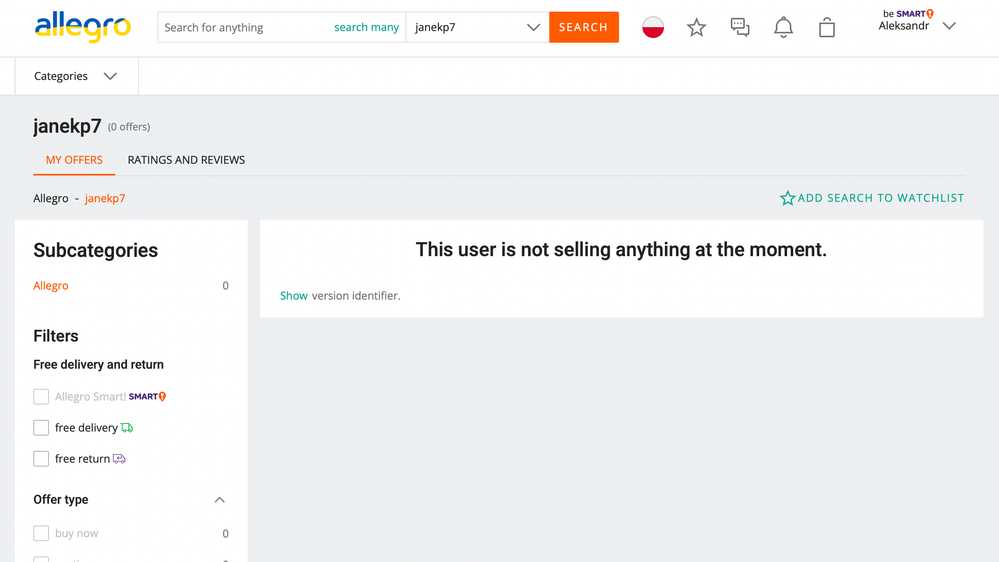Image resolution: width=999 pixels, height=562 pixels.
Task: Click the janekp7 breadcrumb link
Action: (x=105, y=198)
